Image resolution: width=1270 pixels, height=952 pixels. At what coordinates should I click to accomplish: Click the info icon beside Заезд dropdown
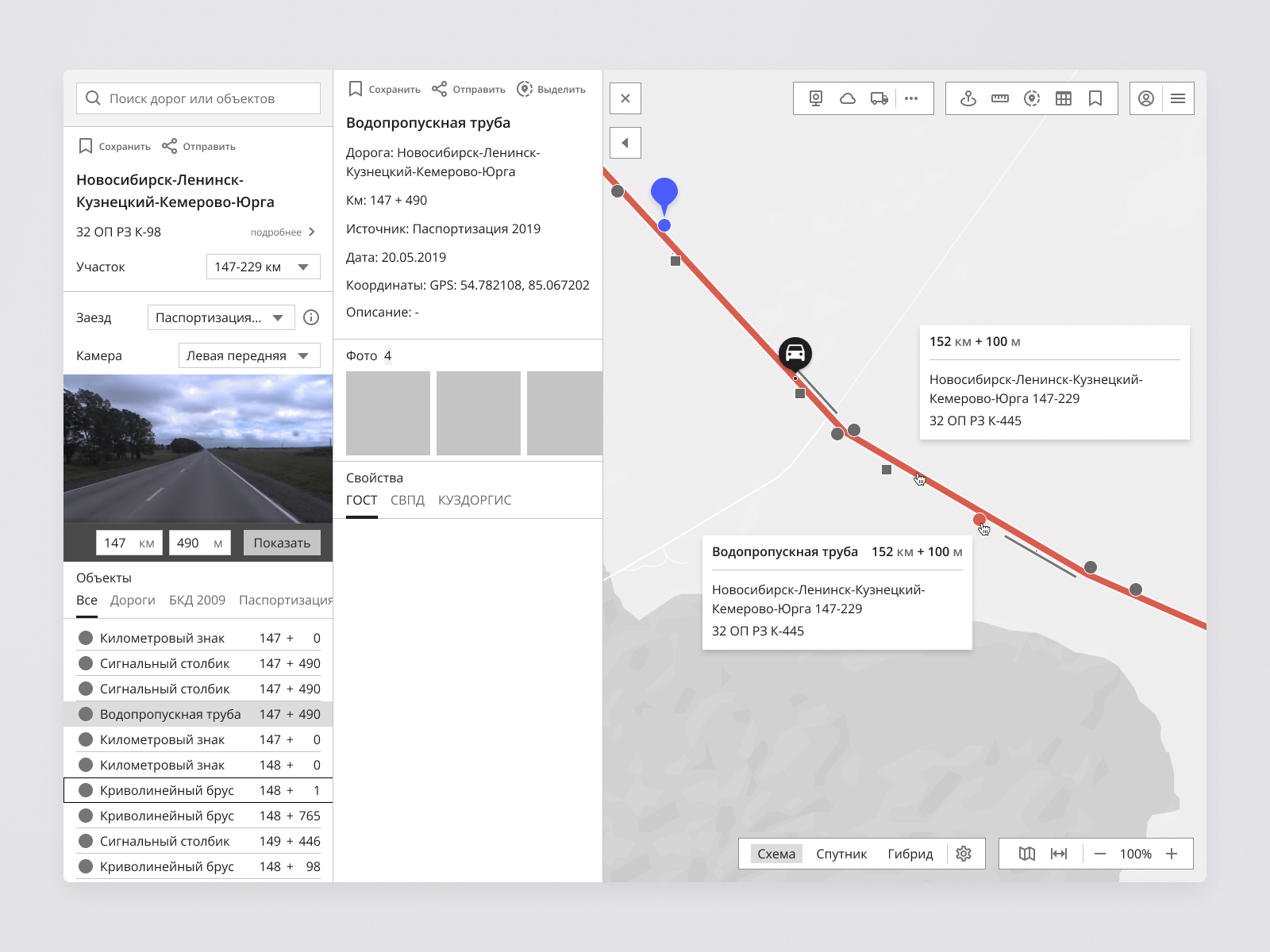coord(311,317)
